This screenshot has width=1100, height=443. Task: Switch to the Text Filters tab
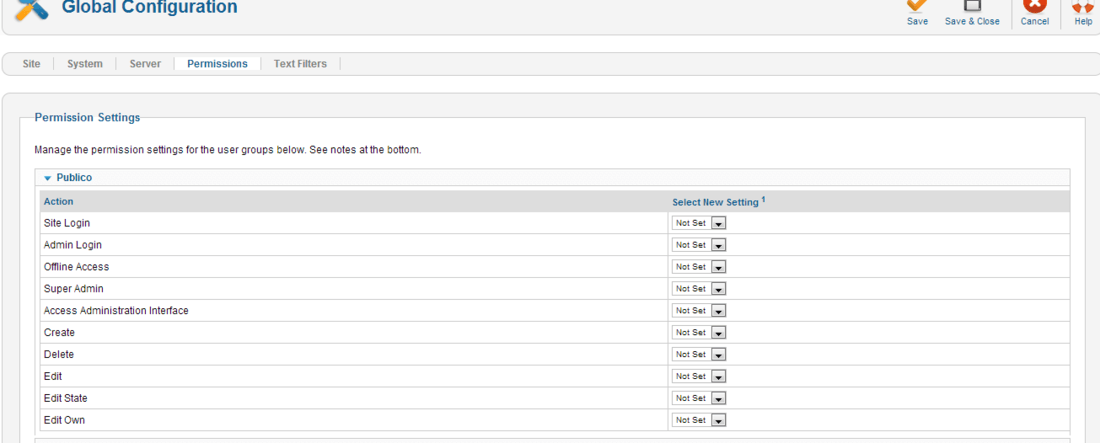pos(300,64)
